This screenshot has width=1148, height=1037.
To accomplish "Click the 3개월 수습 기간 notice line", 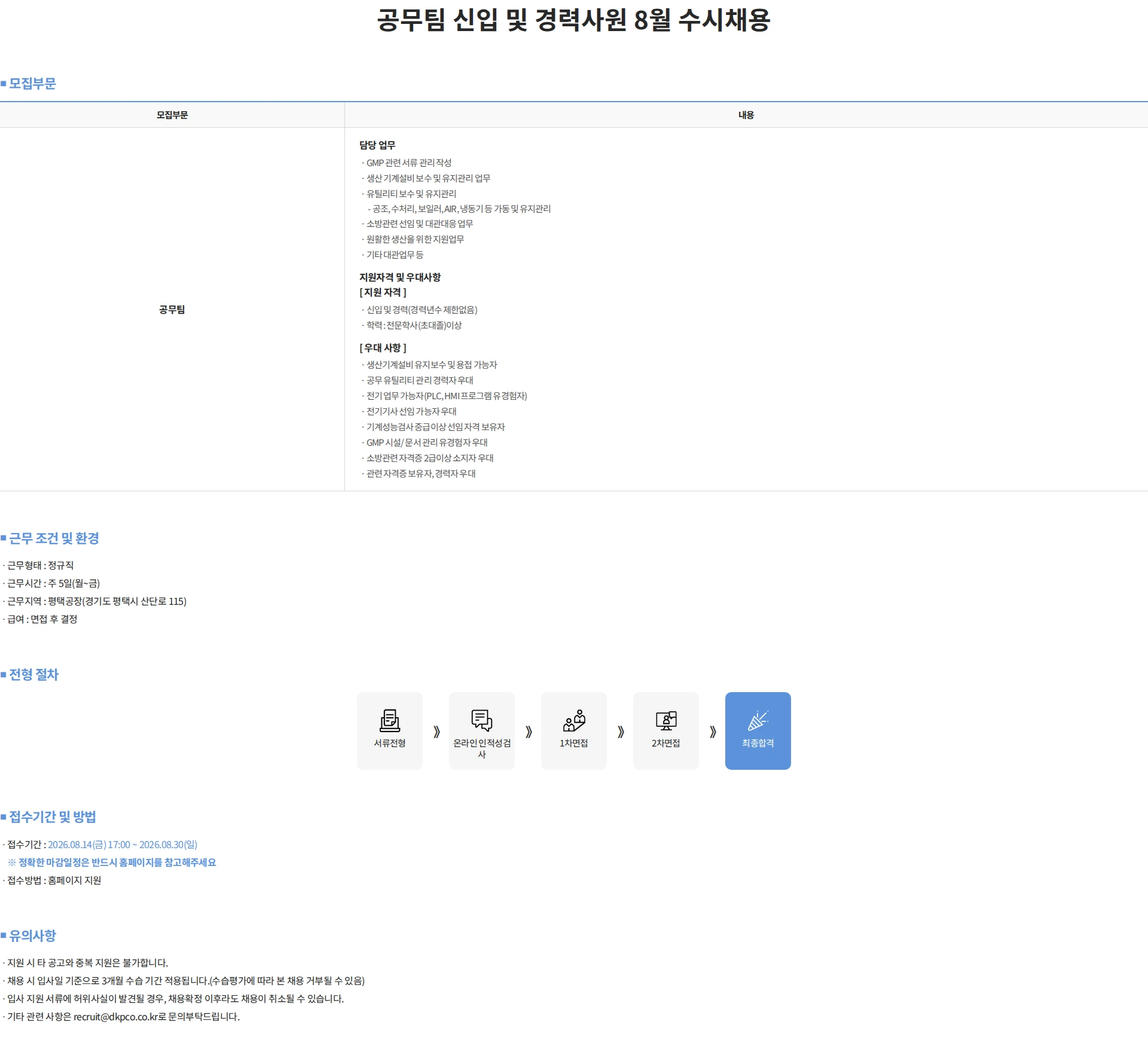I will click(x=184, y=981).
